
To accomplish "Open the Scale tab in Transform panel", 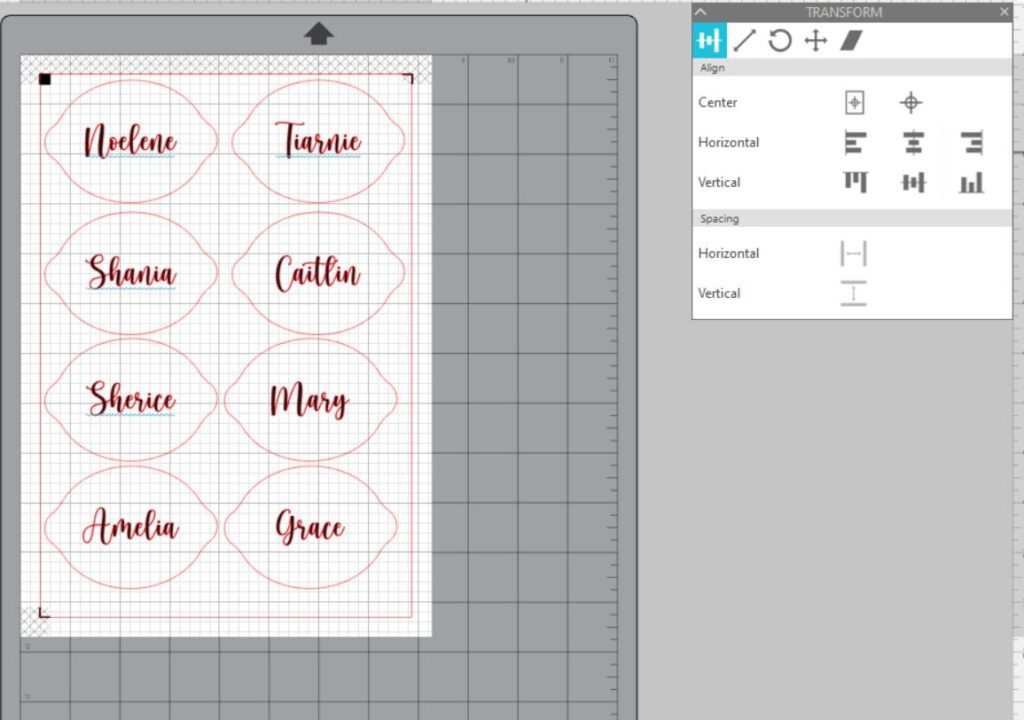I will click(744, 41).
